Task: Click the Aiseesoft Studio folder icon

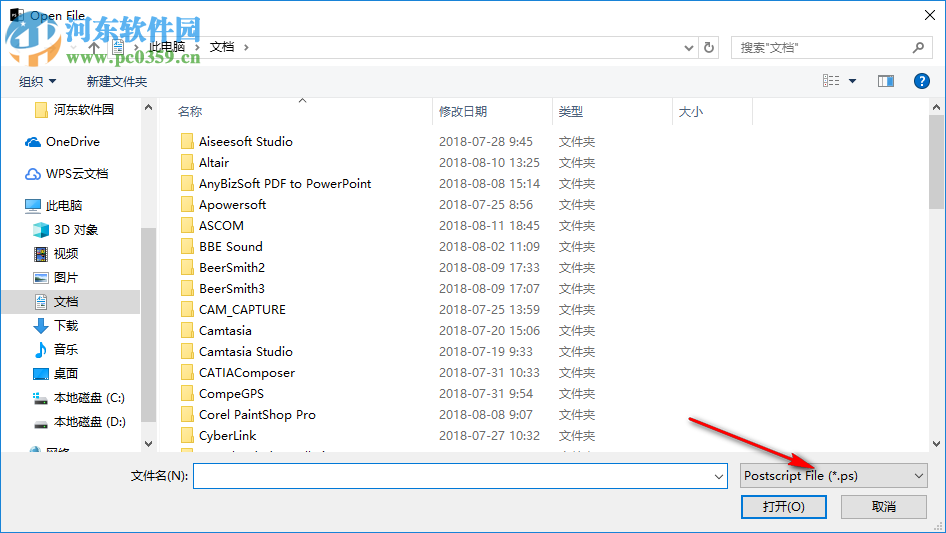Action: click(187, 141)
